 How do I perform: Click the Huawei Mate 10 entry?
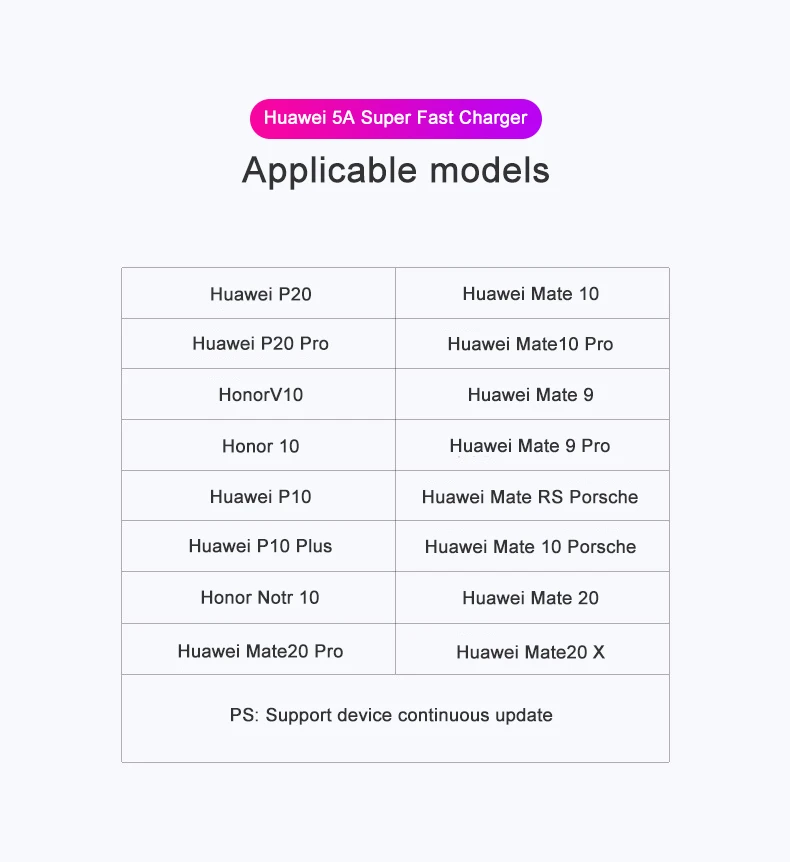pyautogui.click(x=531, y=294)
